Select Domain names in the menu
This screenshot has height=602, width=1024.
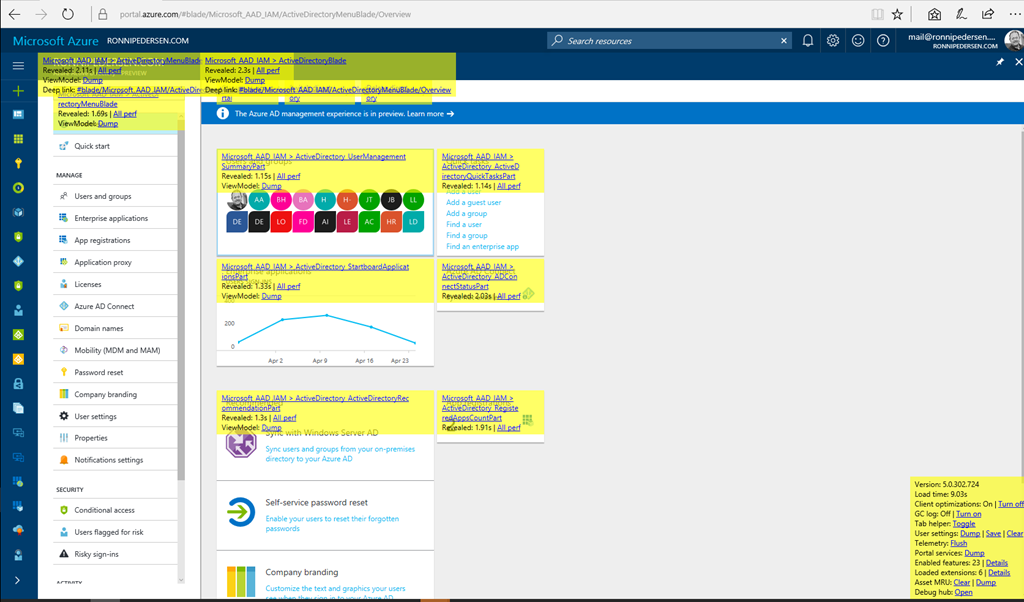(116, 328)
